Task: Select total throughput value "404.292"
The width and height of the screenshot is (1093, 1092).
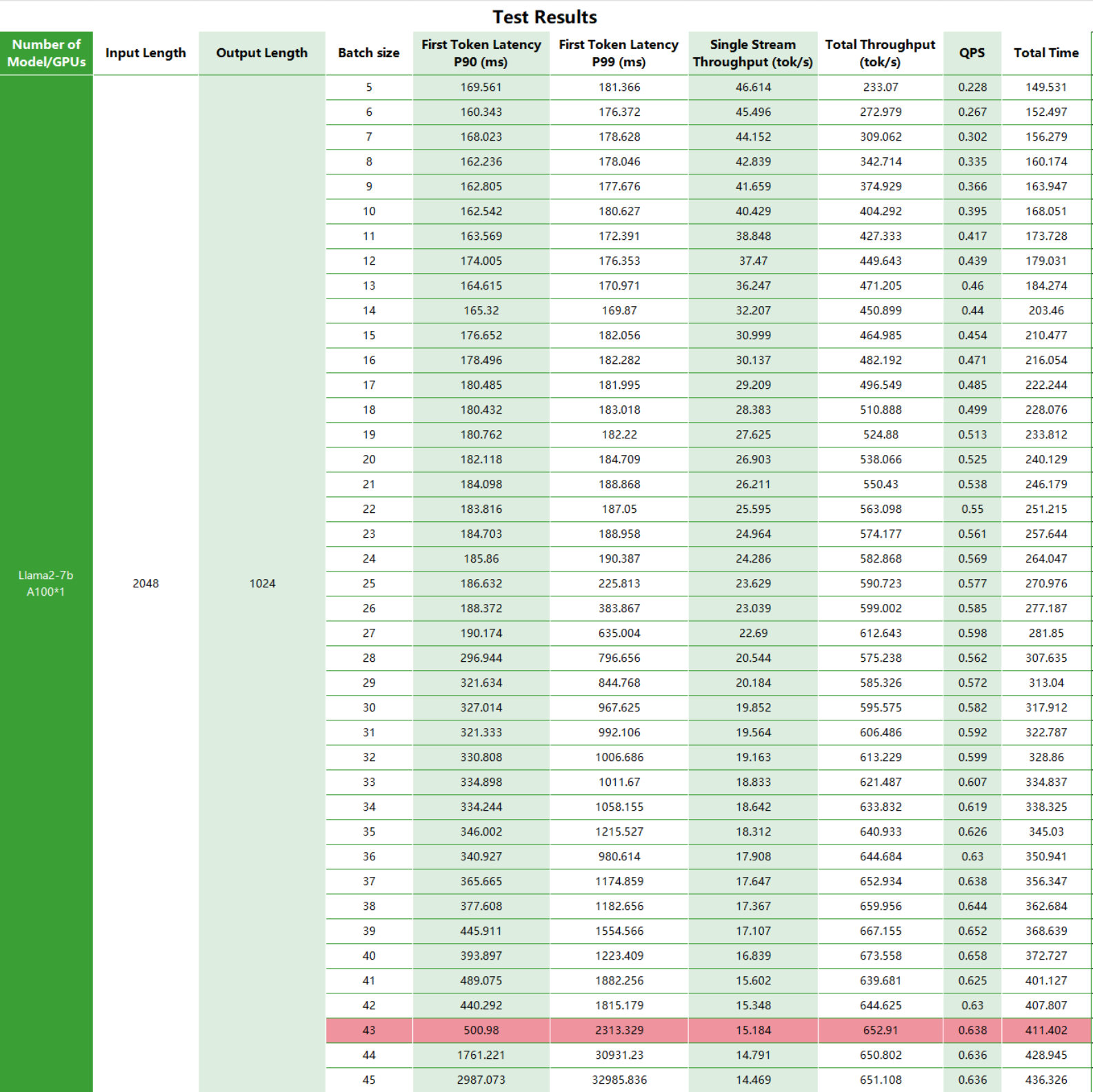Action: (881, 212)
